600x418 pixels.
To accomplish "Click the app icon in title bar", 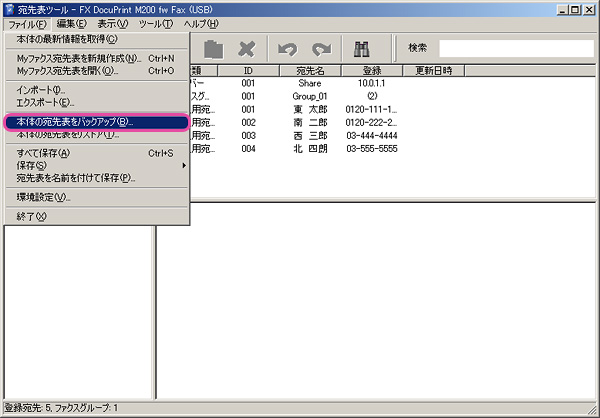I will (10, 7).
